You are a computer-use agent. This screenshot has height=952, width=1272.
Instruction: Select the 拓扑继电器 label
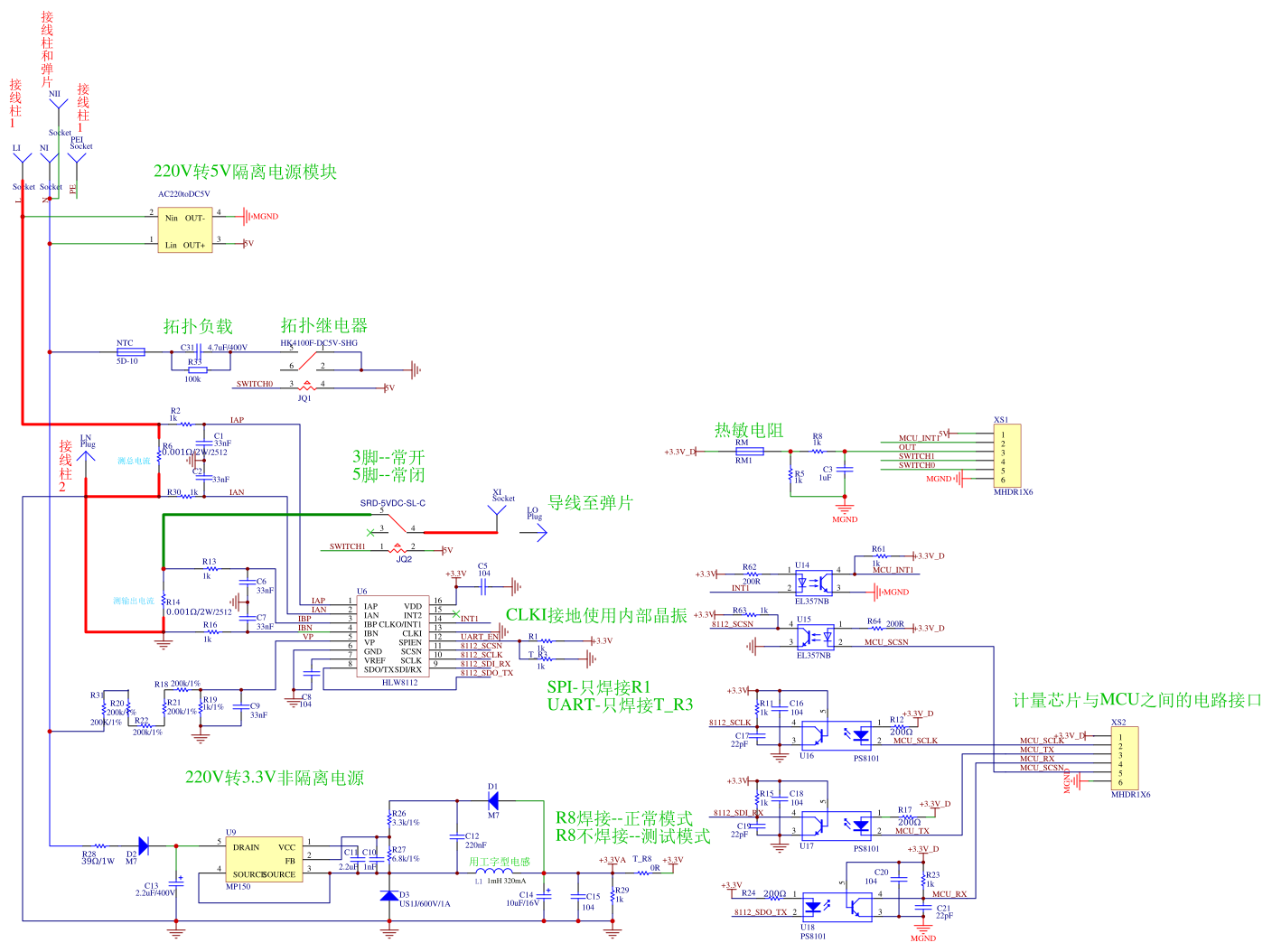coord(323,325)
